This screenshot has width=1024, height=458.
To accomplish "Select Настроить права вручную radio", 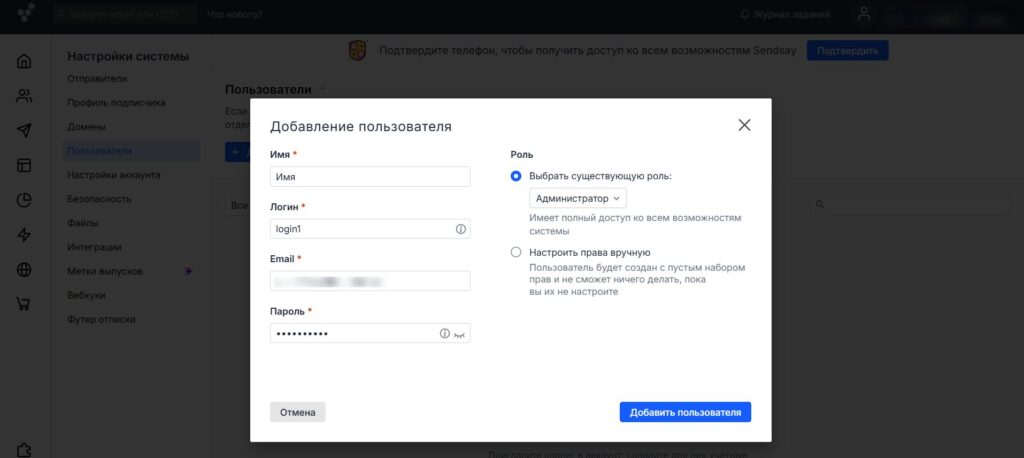I will [516, 252].
